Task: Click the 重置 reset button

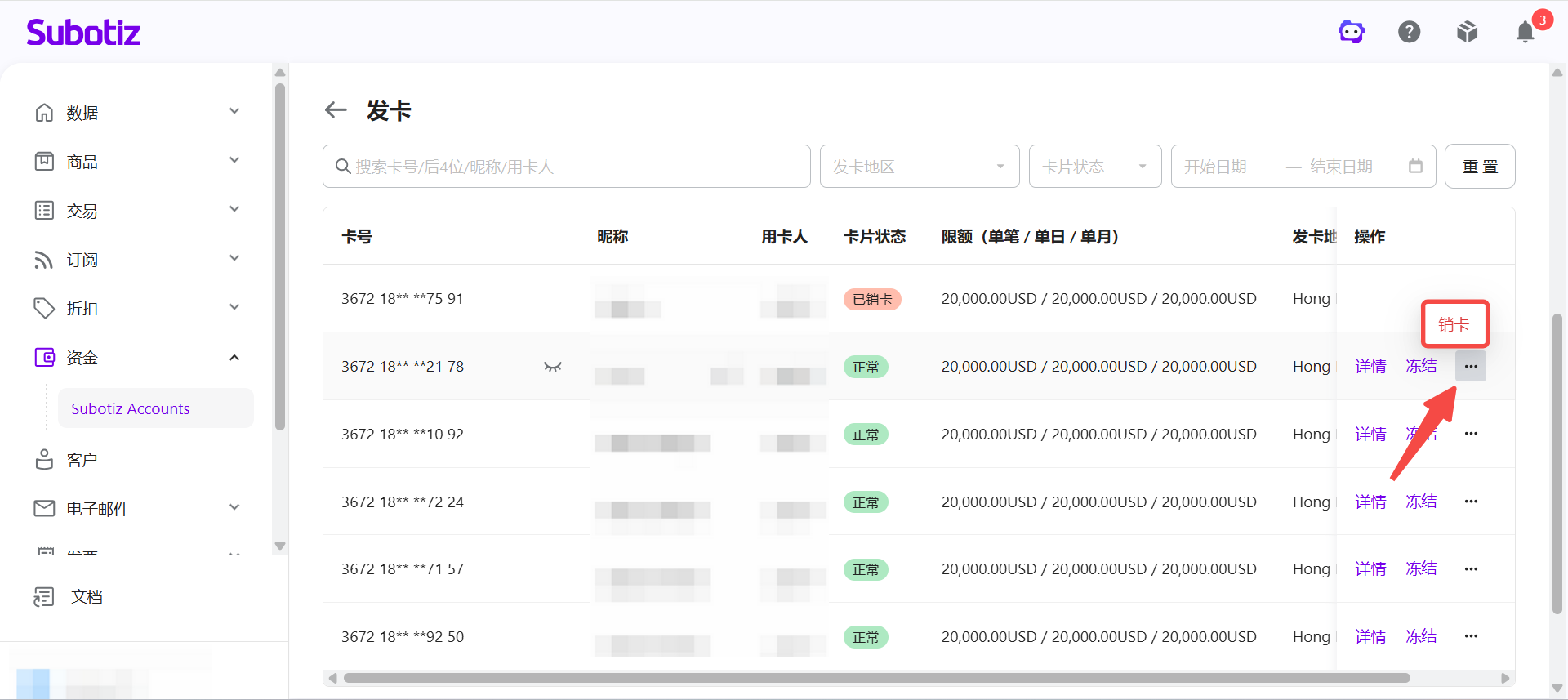Action: (1480, 167)
